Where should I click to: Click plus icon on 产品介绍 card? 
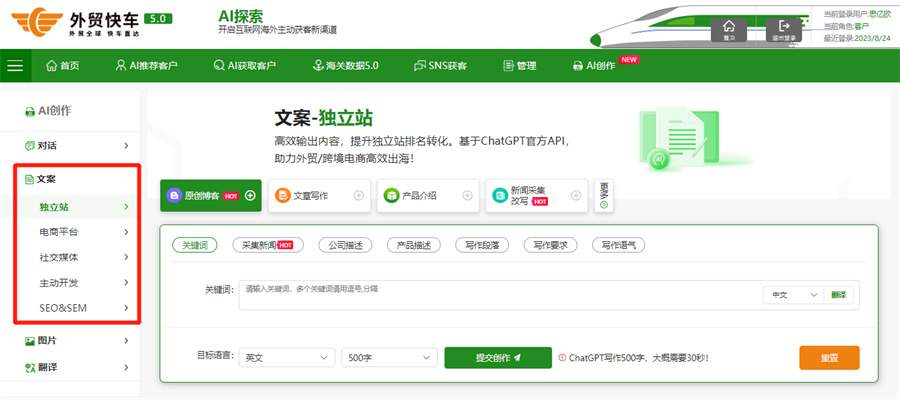466,196
